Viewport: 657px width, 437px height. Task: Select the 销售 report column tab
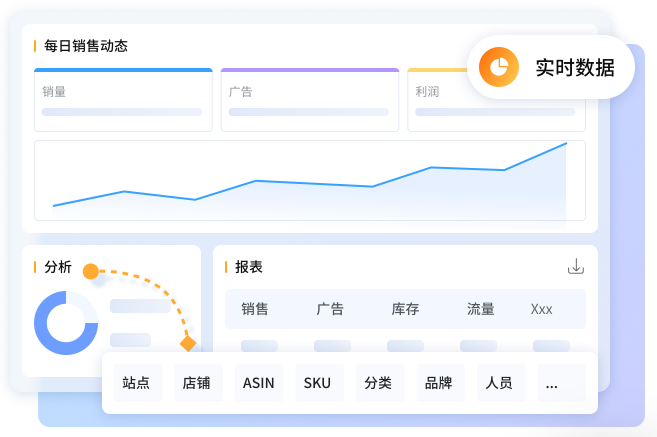pos(255,309)
